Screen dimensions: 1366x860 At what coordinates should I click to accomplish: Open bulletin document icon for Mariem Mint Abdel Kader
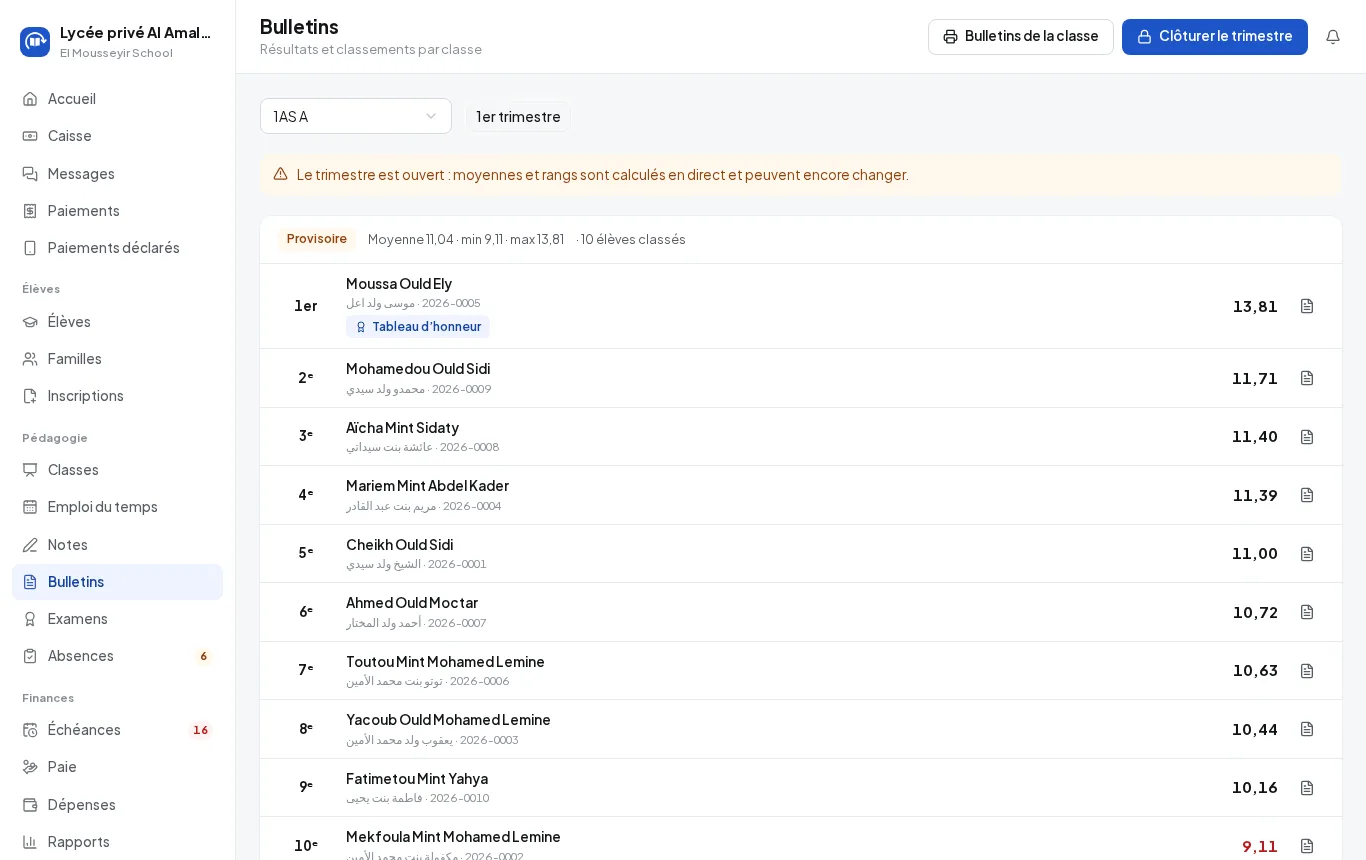pyautogui.click(x=1307, y=495)
